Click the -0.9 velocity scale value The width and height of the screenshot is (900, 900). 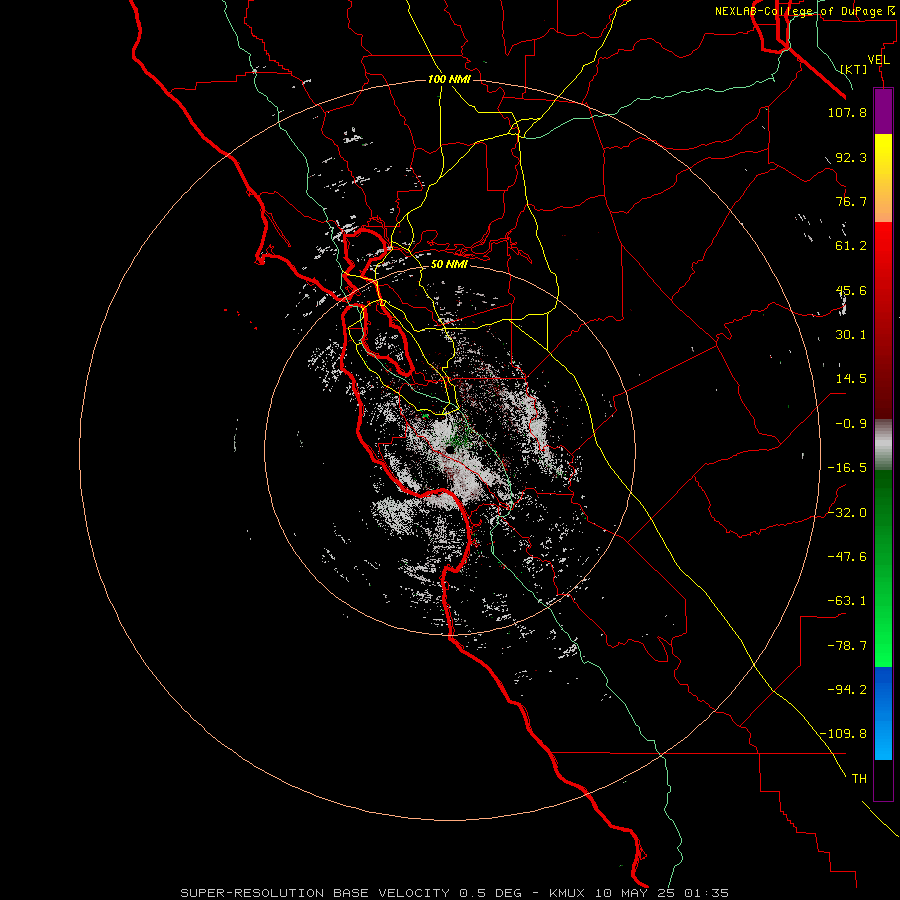point(851,424)
